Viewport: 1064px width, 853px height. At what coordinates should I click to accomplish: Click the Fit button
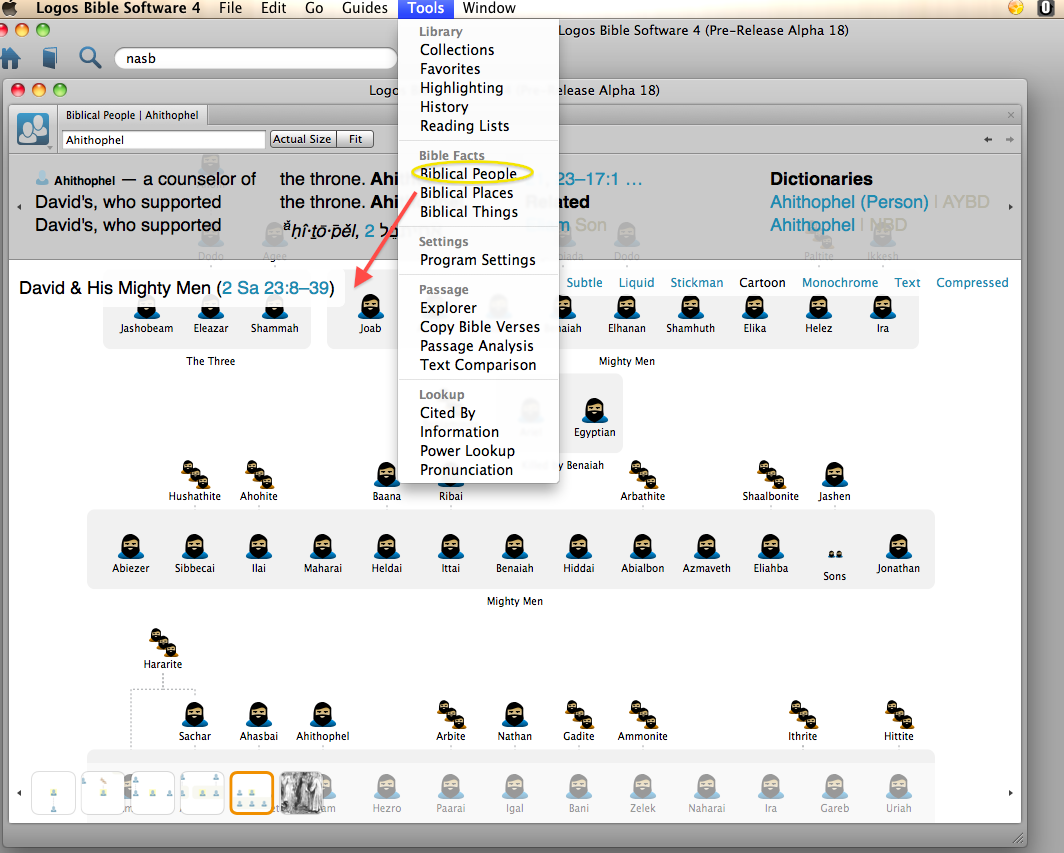356,139
